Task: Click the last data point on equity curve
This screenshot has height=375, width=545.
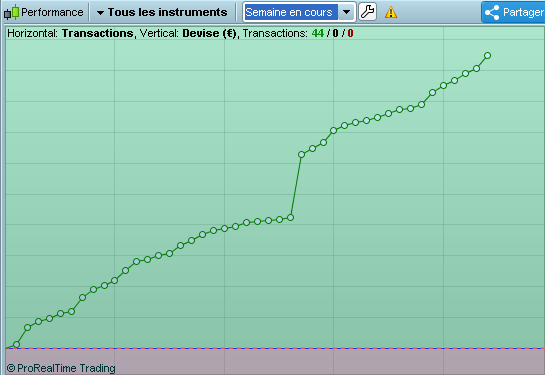Action: pyautogui.click(x=487, y=56)
